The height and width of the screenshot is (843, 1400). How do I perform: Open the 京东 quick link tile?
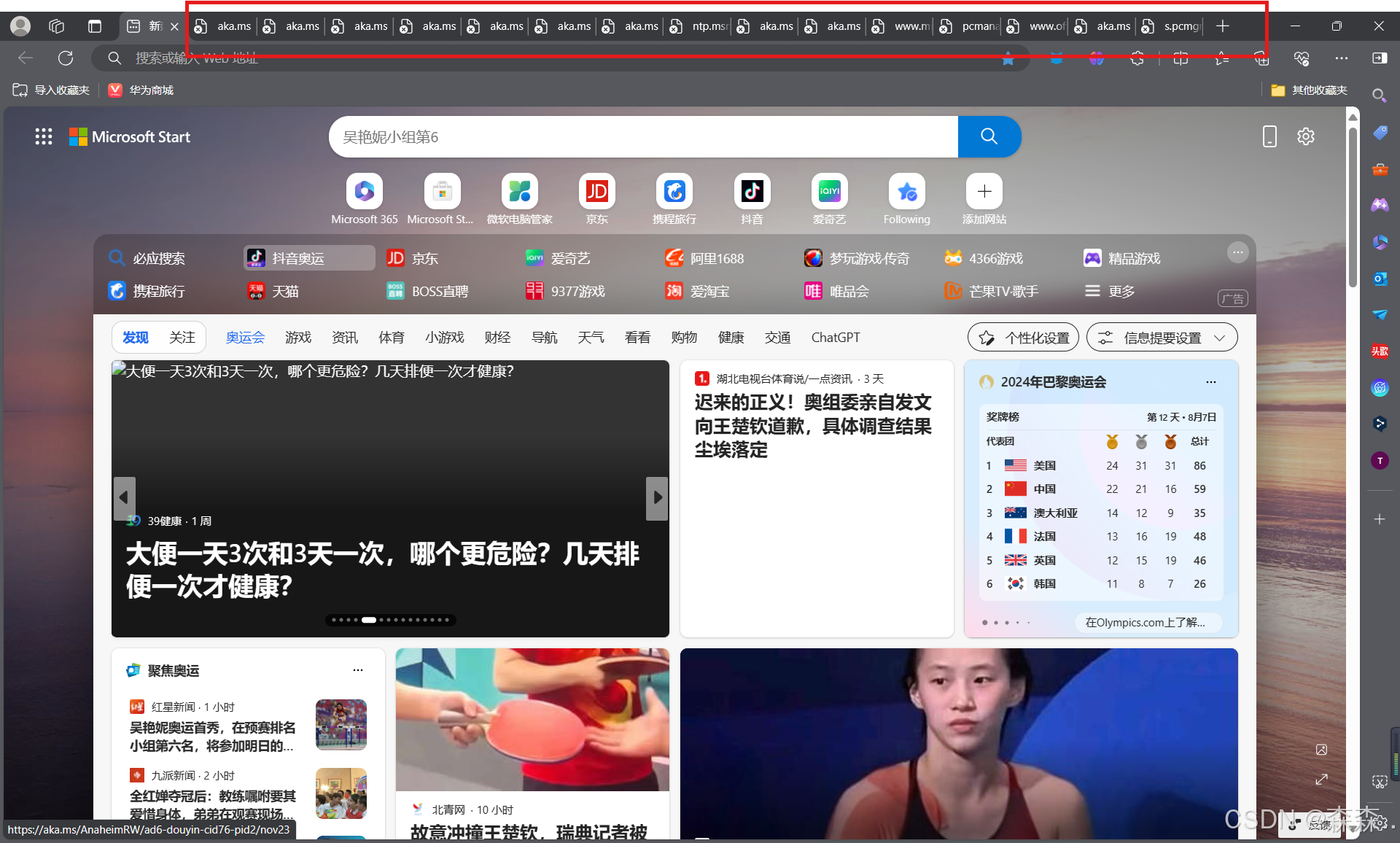[597, 199]
